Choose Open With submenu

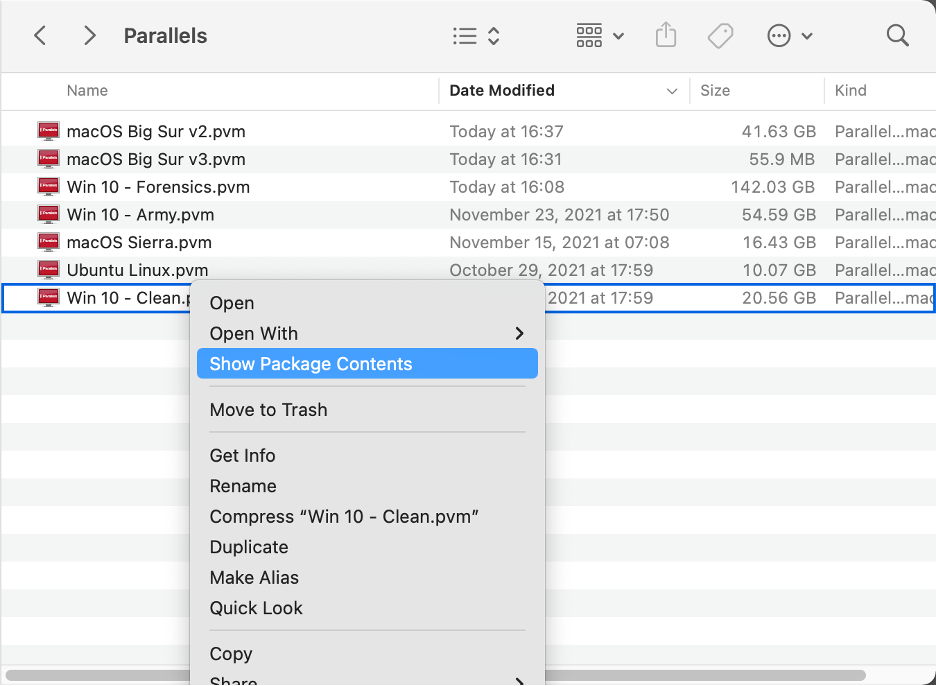point(253,333)
